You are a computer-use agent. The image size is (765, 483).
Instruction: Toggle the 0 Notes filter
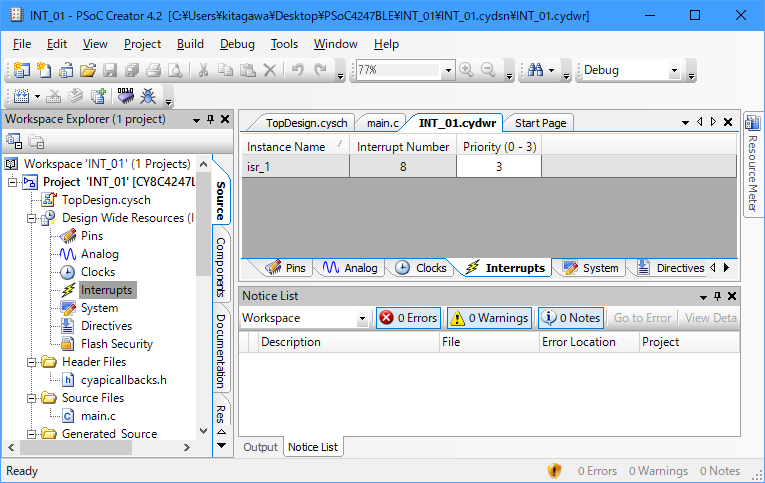coord(570,318)
